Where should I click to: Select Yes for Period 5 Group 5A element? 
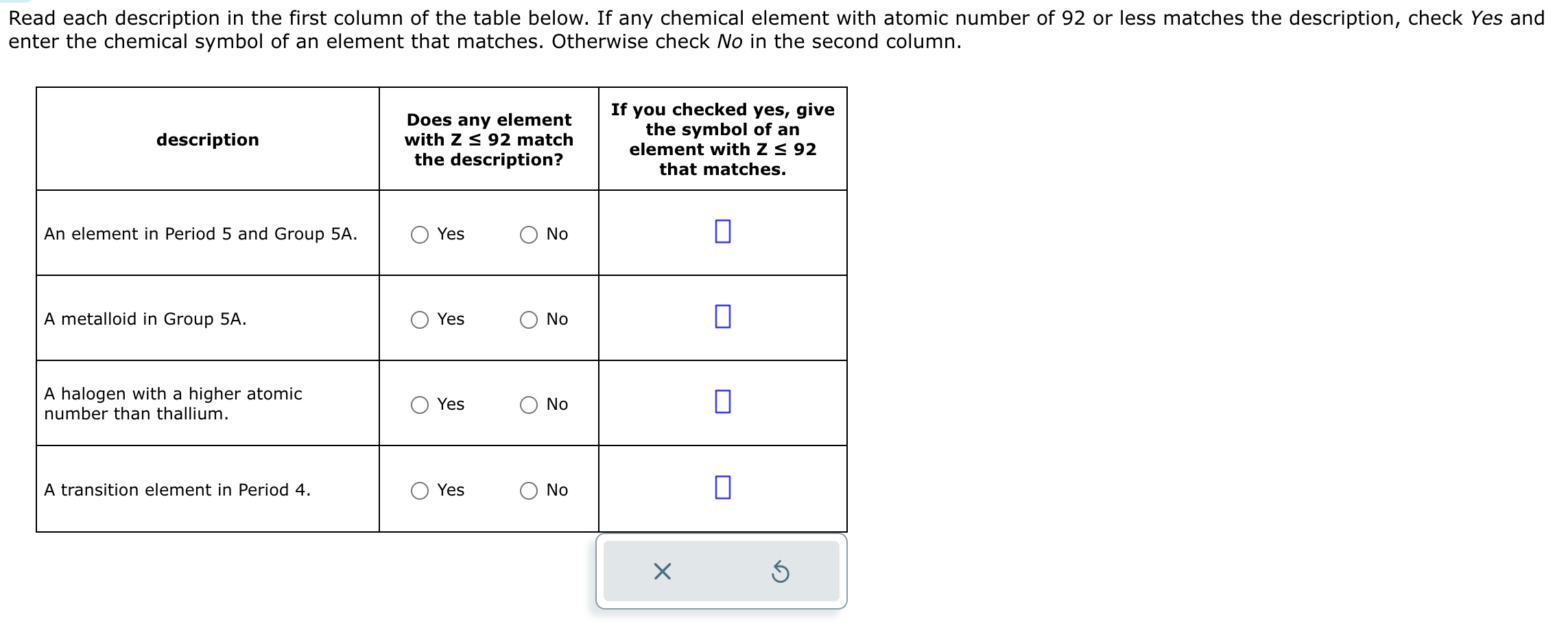420,235
